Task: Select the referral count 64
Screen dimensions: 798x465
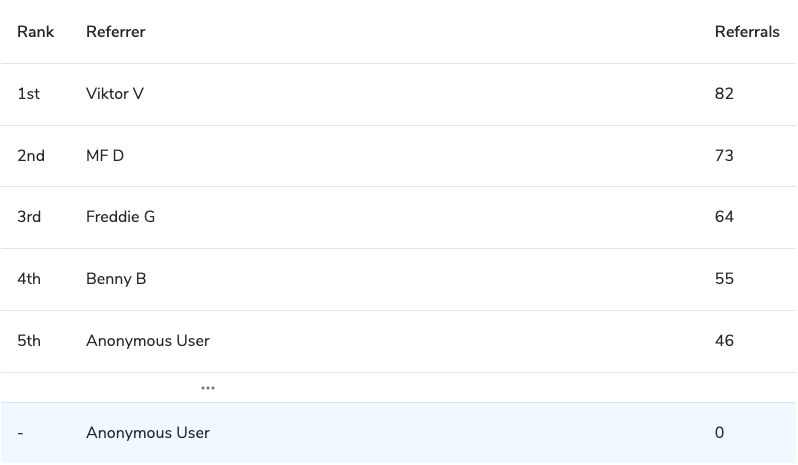Action: (x=724, y=217)
